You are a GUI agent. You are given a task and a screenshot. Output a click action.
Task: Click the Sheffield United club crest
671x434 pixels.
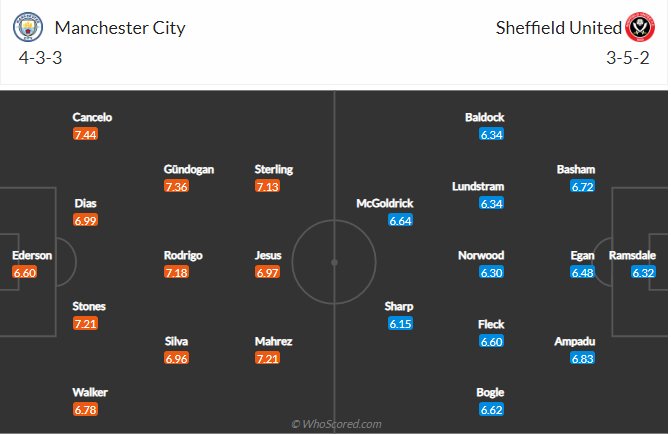(639, 27)
